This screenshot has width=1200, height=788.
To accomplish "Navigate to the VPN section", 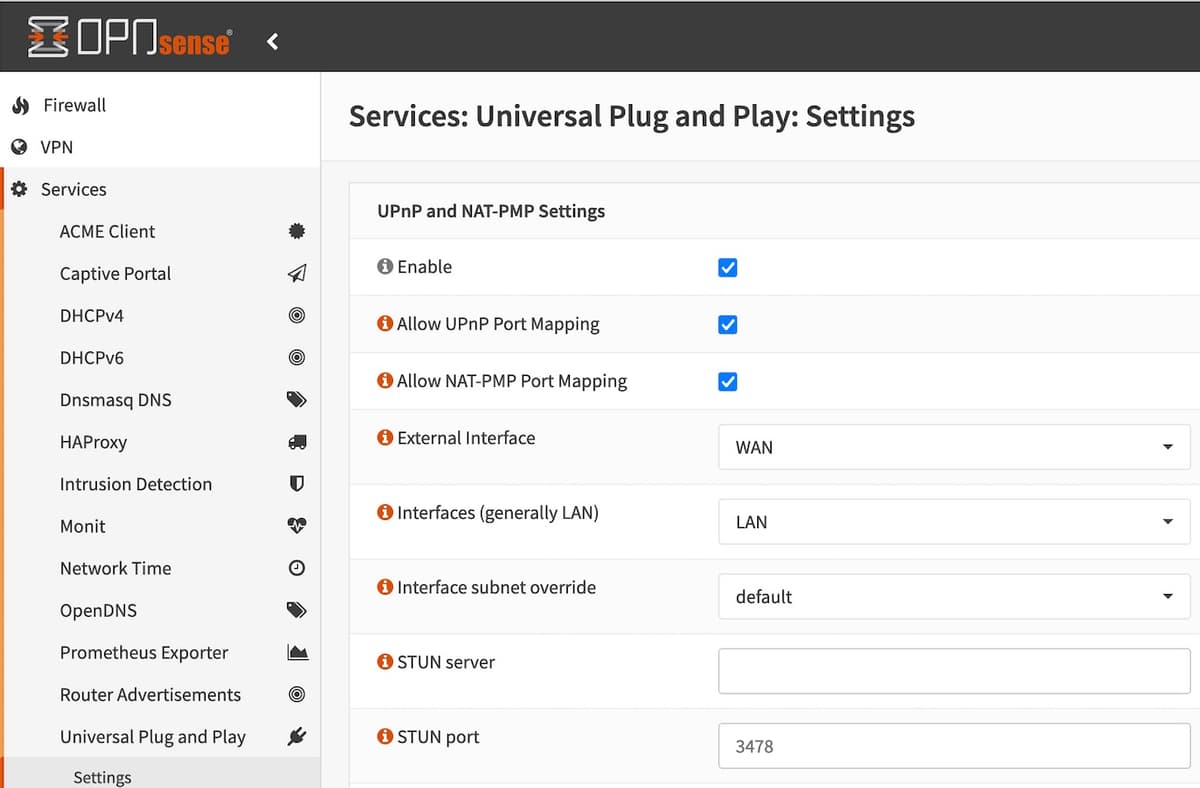I will coord(57,147).
